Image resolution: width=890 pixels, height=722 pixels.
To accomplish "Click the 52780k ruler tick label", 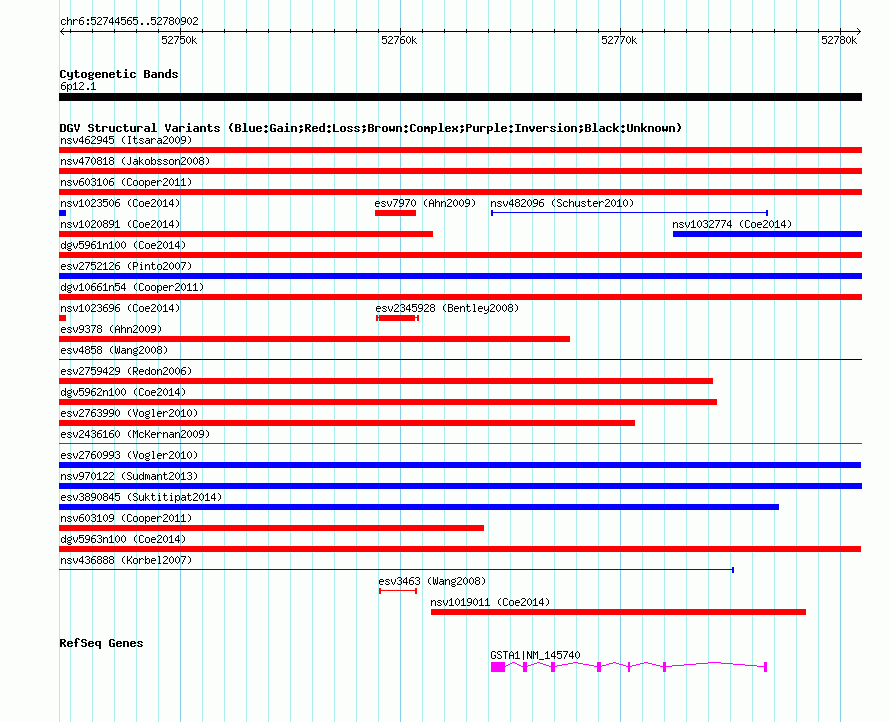I will coord(839,40).
